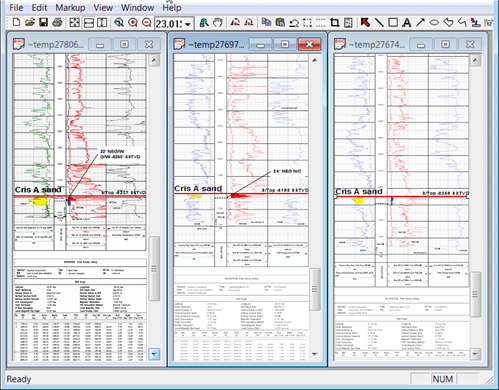
Task: Select the crop tool icon
Action: (x=334, y=23)
